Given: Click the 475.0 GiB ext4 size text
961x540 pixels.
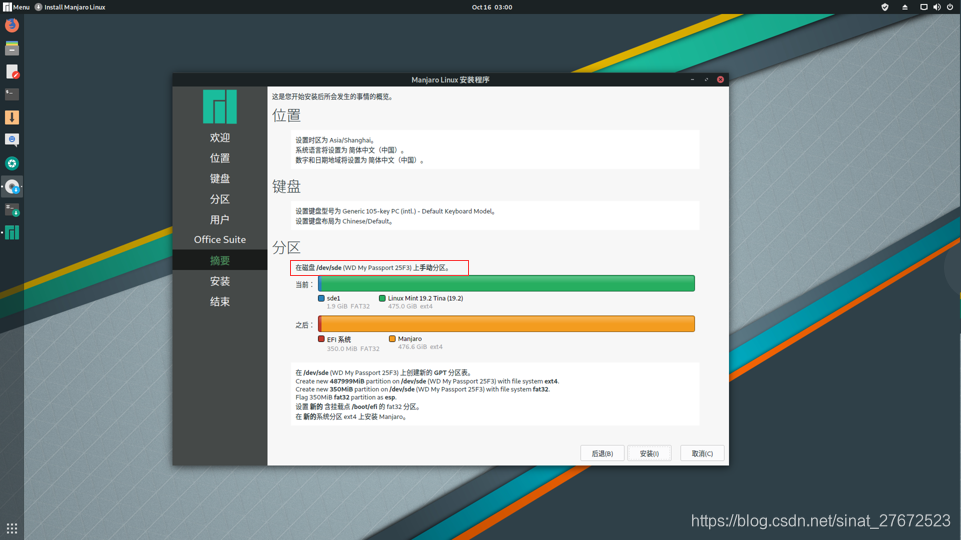Looking at the screenshot, I should [410, 306].
